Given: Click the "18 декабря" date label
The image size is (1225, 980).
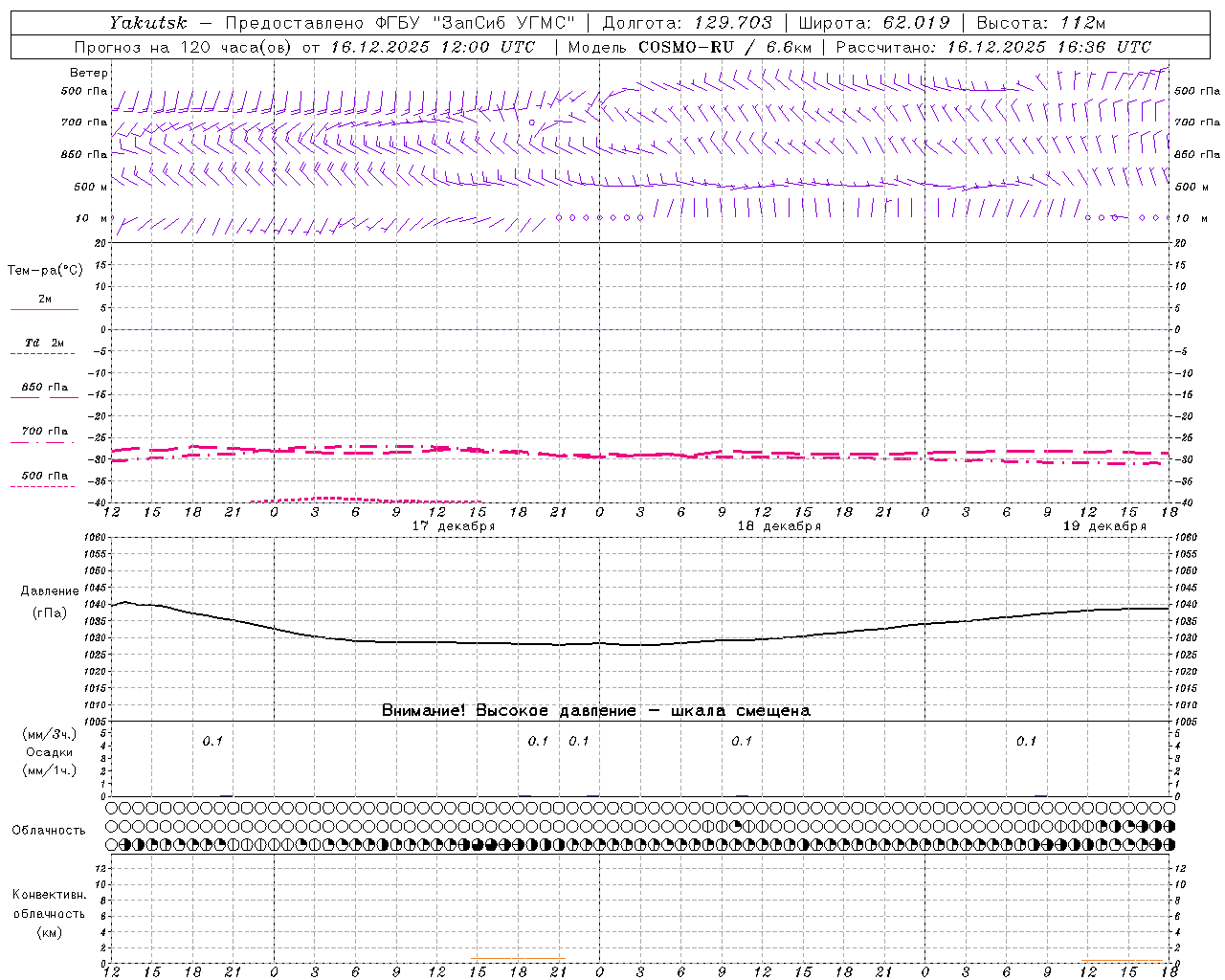Looking at the screenshot, I should click(x=779, y=526).
